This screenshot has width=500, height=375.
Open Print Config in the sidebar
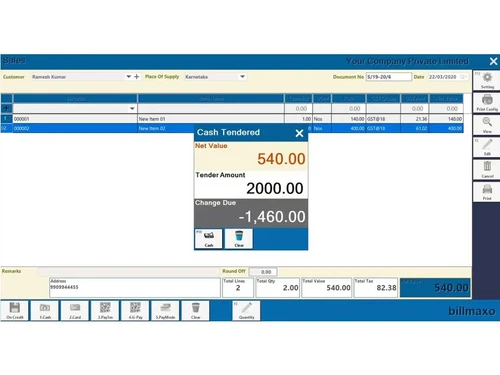point(487,103)
